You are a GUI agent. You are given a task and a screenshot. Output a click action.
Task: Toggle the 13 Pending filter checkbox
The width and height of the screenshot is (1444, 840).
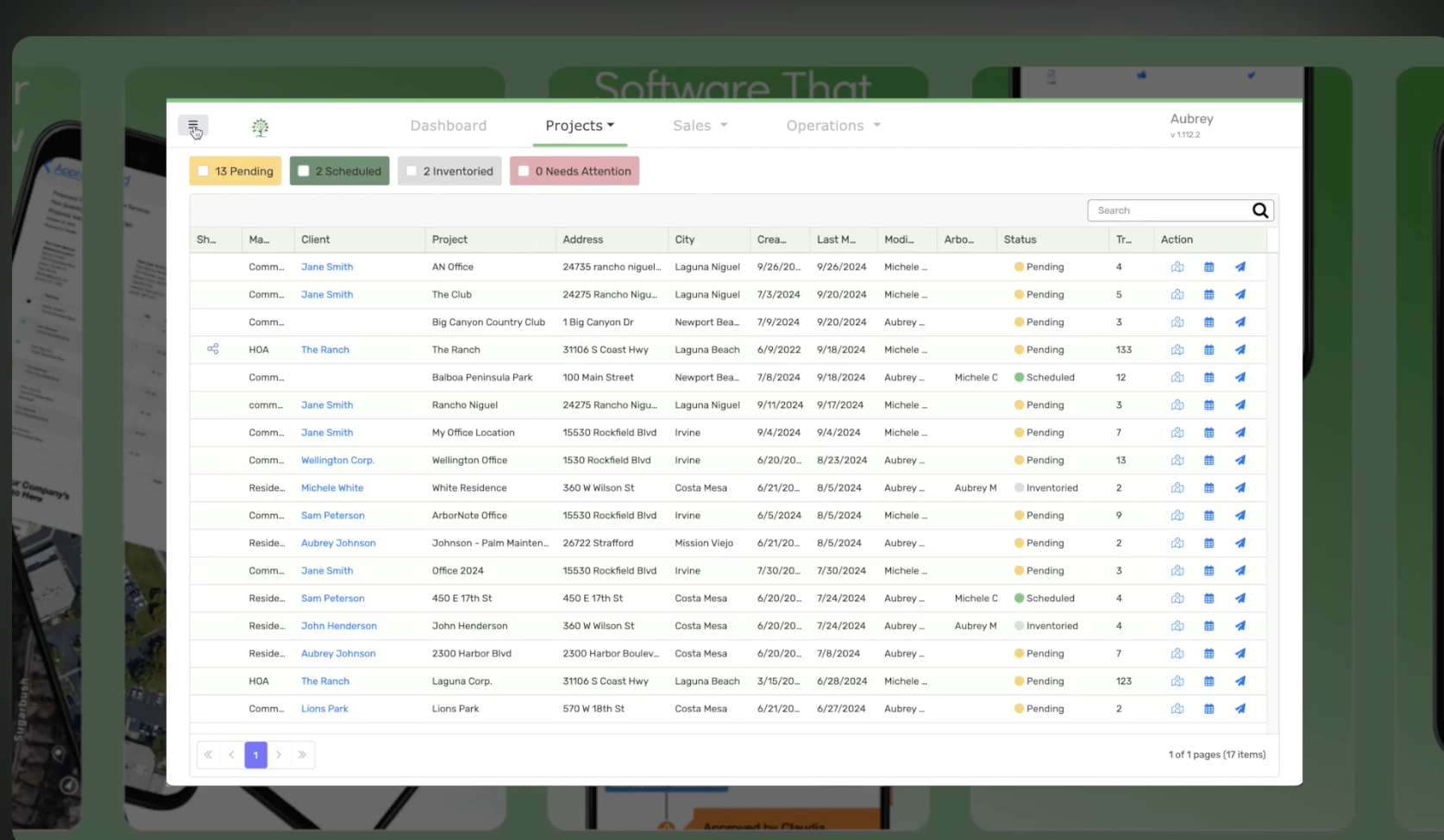pyautogui.click(x=204, y=171)
